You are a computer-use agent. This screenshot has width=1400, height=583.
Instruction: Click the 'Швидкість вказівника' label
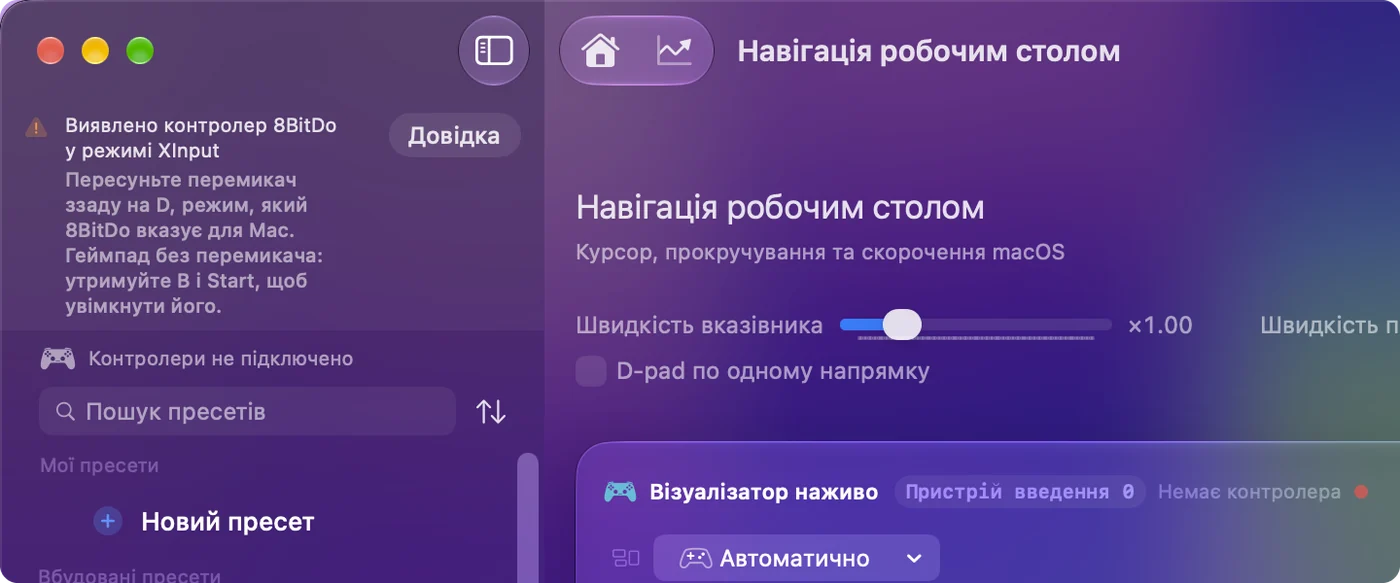click(x=699, y=325)
